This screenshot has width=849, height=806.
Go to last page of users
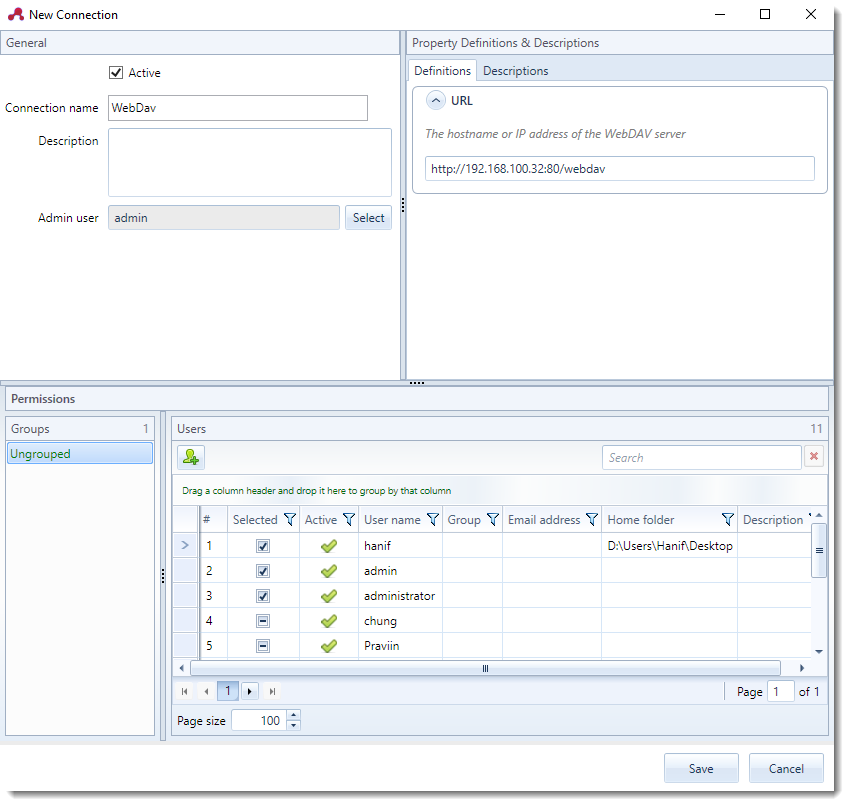tap(272, 691)
